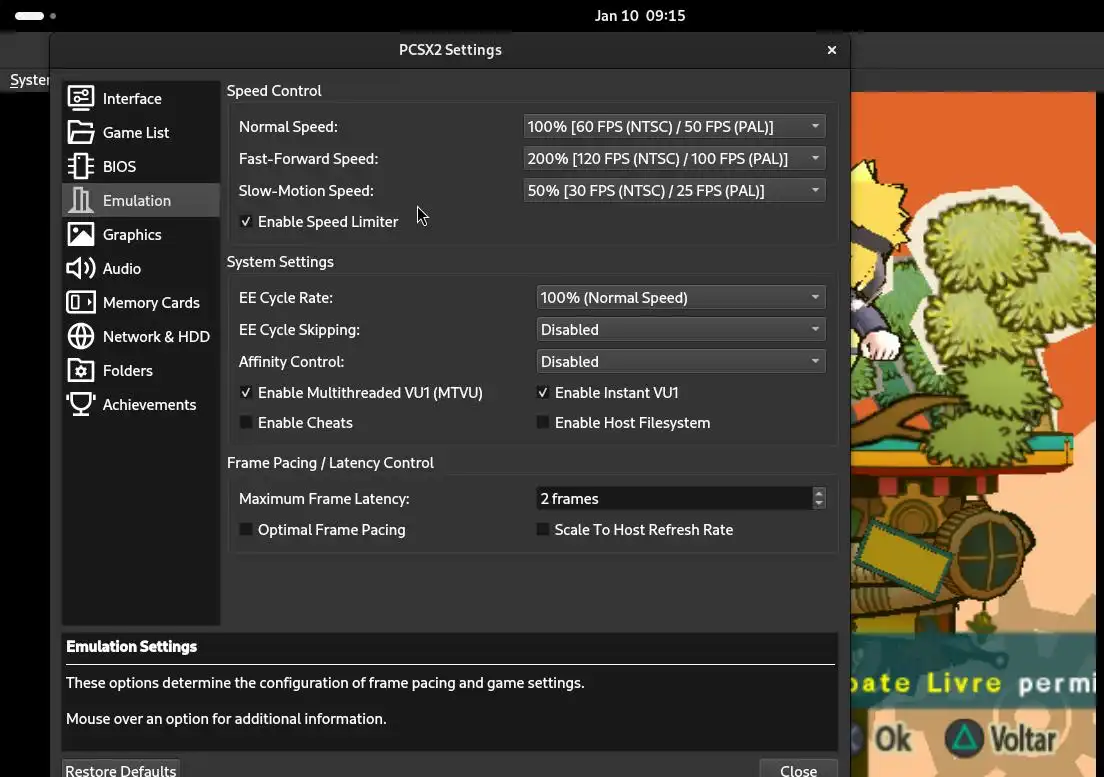This screenshot has height=777, width=1104.
Task: Select the Emulation page icon
Action: 80,201
